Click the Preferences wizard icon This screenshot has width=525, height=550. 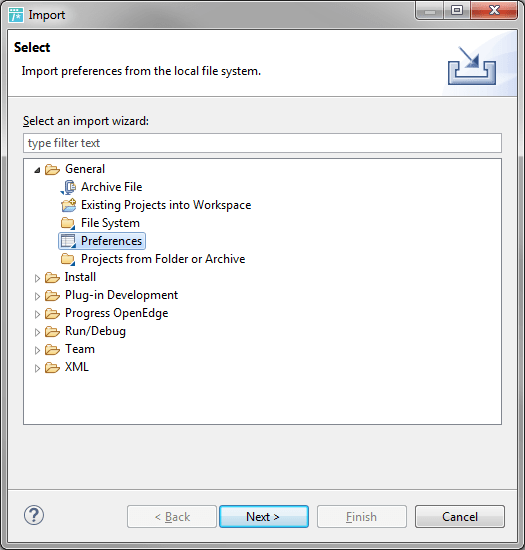pyautogui.click(x=68, y=241)
